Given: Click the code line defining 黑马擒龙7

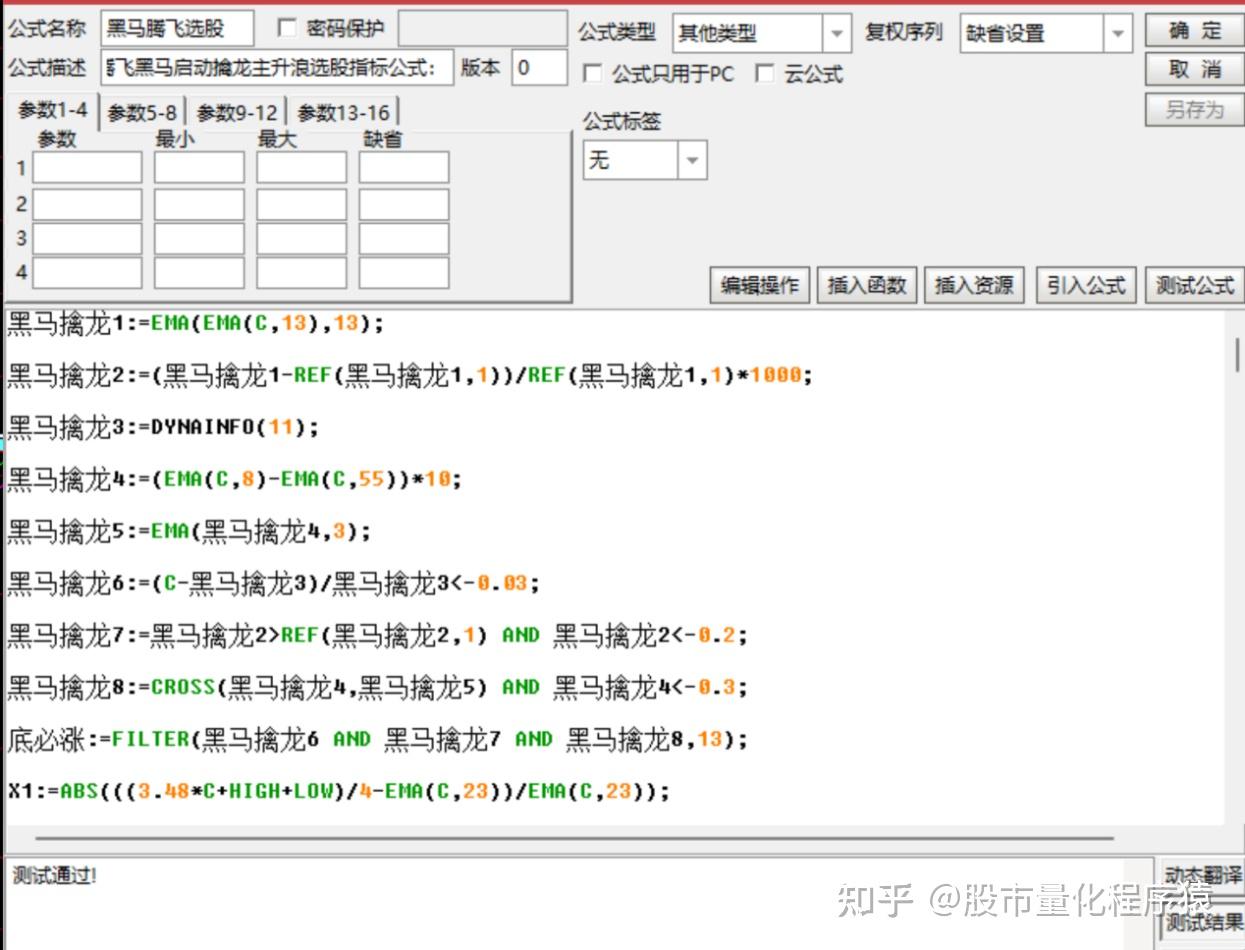Looking at the screenshot, I should click(x=377, y=635).
